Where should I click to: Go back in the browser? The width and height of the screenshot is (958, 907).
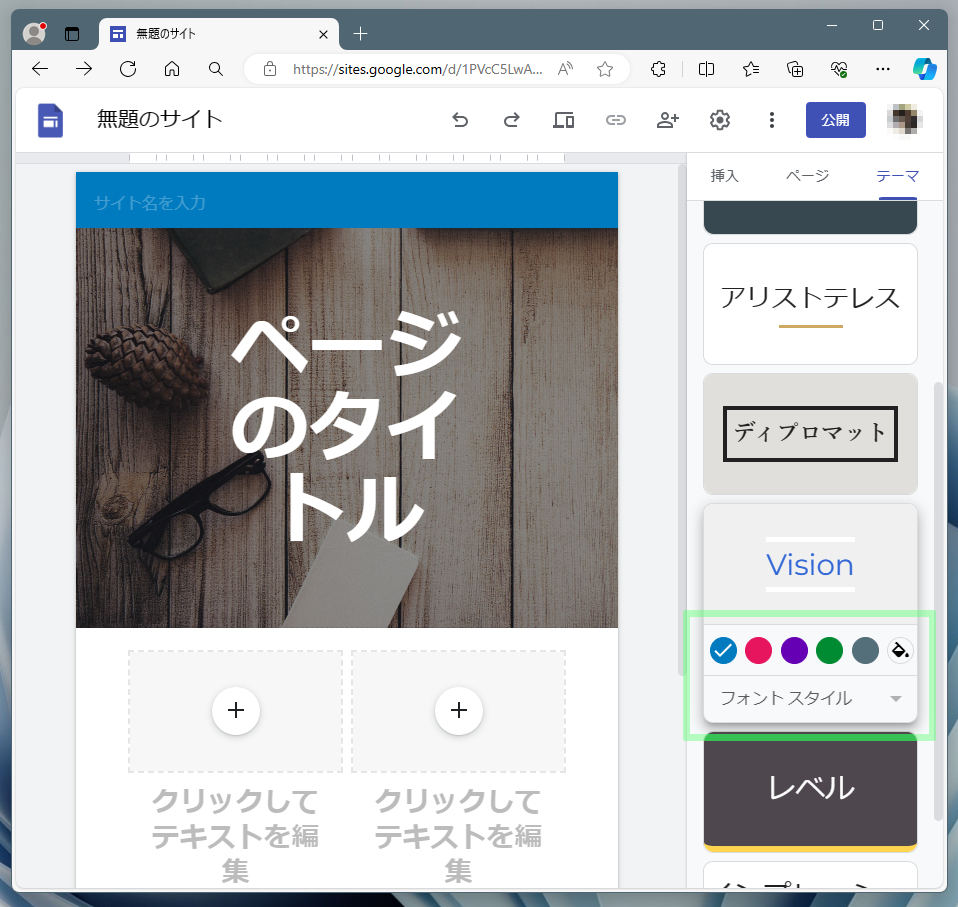[40, 69]
